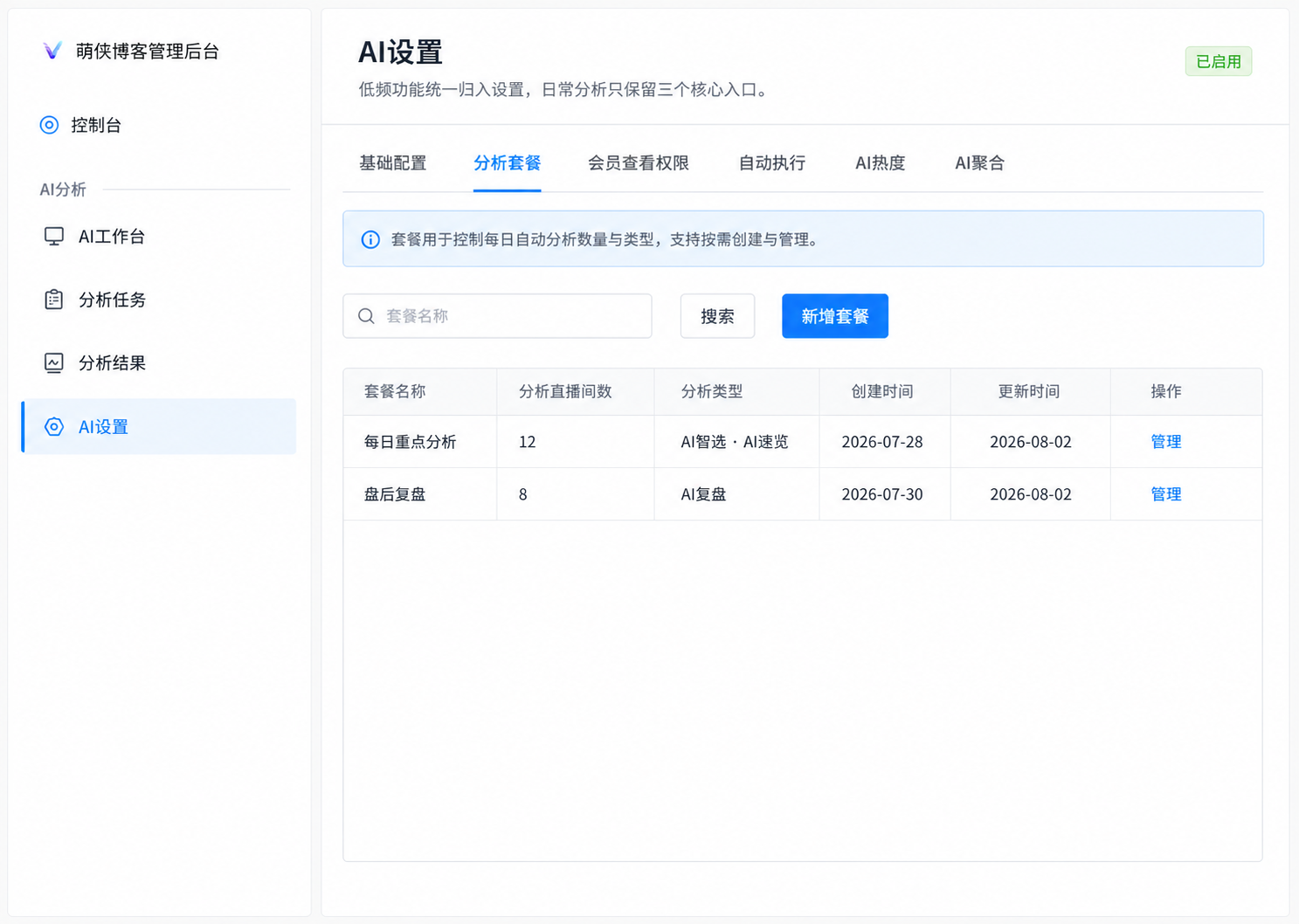Click the AI工作台 monitor icon
The width and height of the screenshot is (1299, 924).
point(54,237)
